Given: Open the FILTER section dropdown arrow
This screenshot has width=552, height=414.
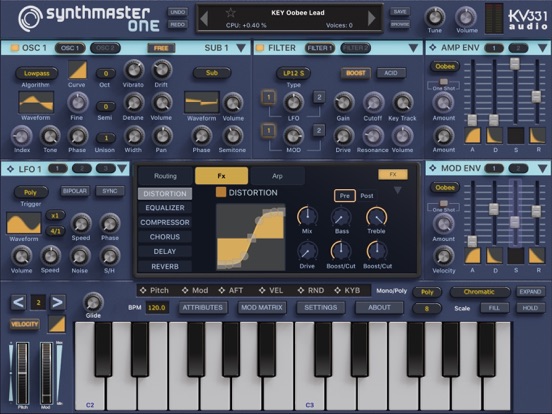Looking at the screenshot, I should [x=414, y=48].
